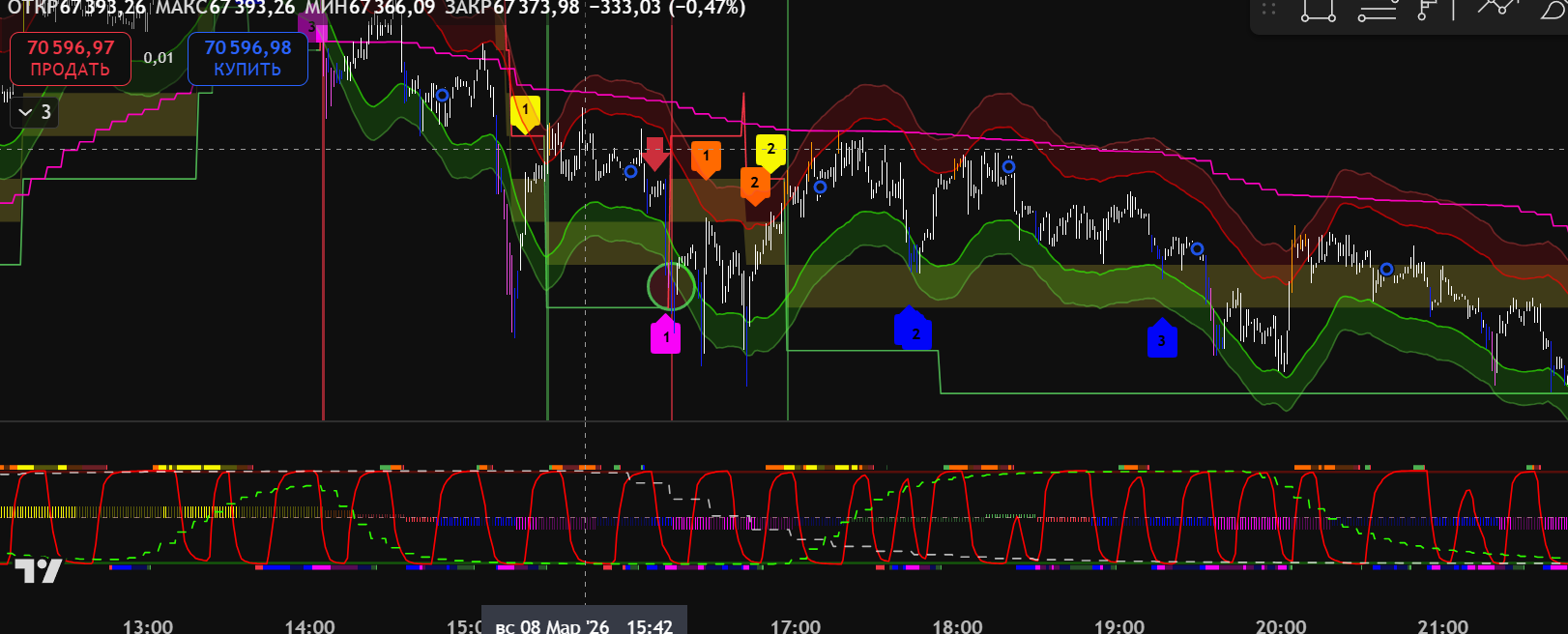This screenshot has width=1568, height=634.
Task: Click the blue marker labeled 2
Action: point(912,331)
